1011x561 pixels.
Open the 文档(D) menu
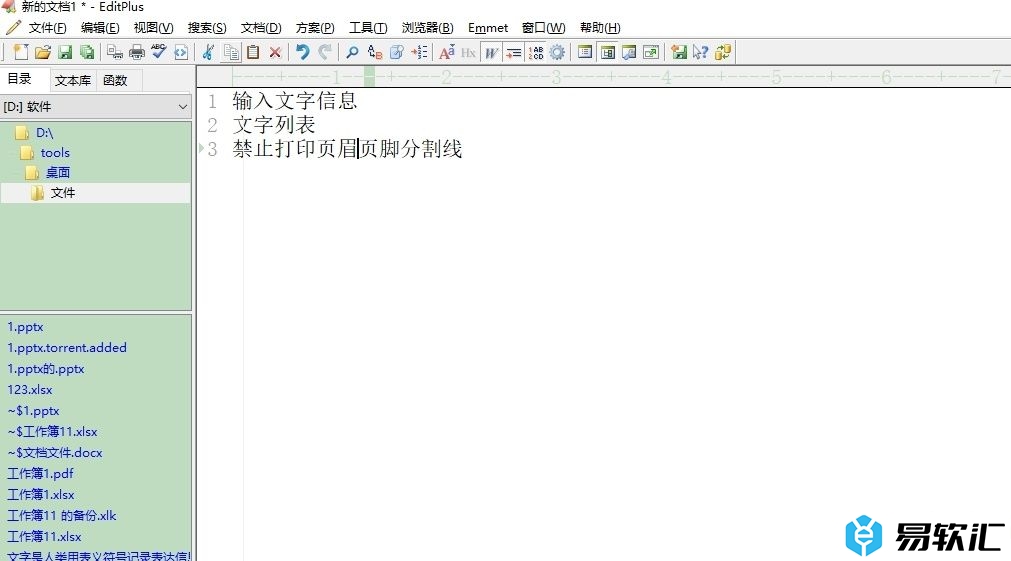coord(261,28)
